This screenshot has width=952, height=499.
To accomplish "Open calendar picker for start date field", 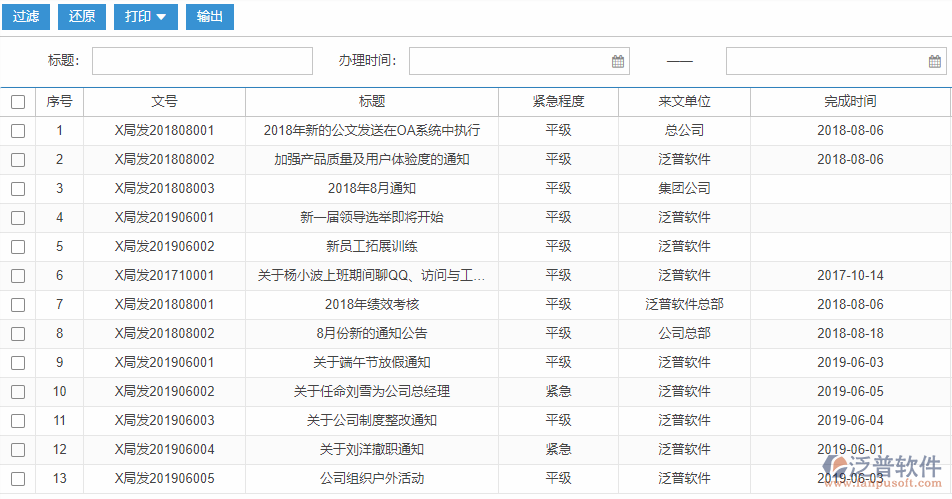I will [x=618, y=61].
